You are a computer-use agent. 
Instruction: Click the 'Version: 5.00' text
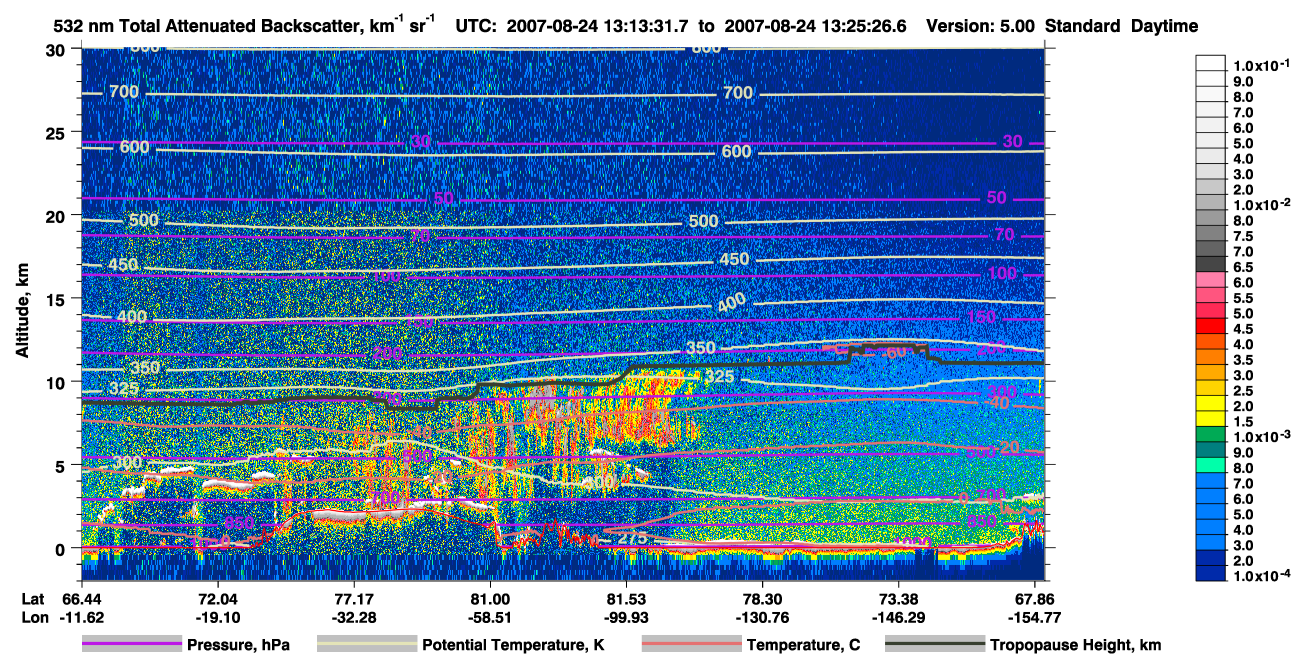pos(979,27)
